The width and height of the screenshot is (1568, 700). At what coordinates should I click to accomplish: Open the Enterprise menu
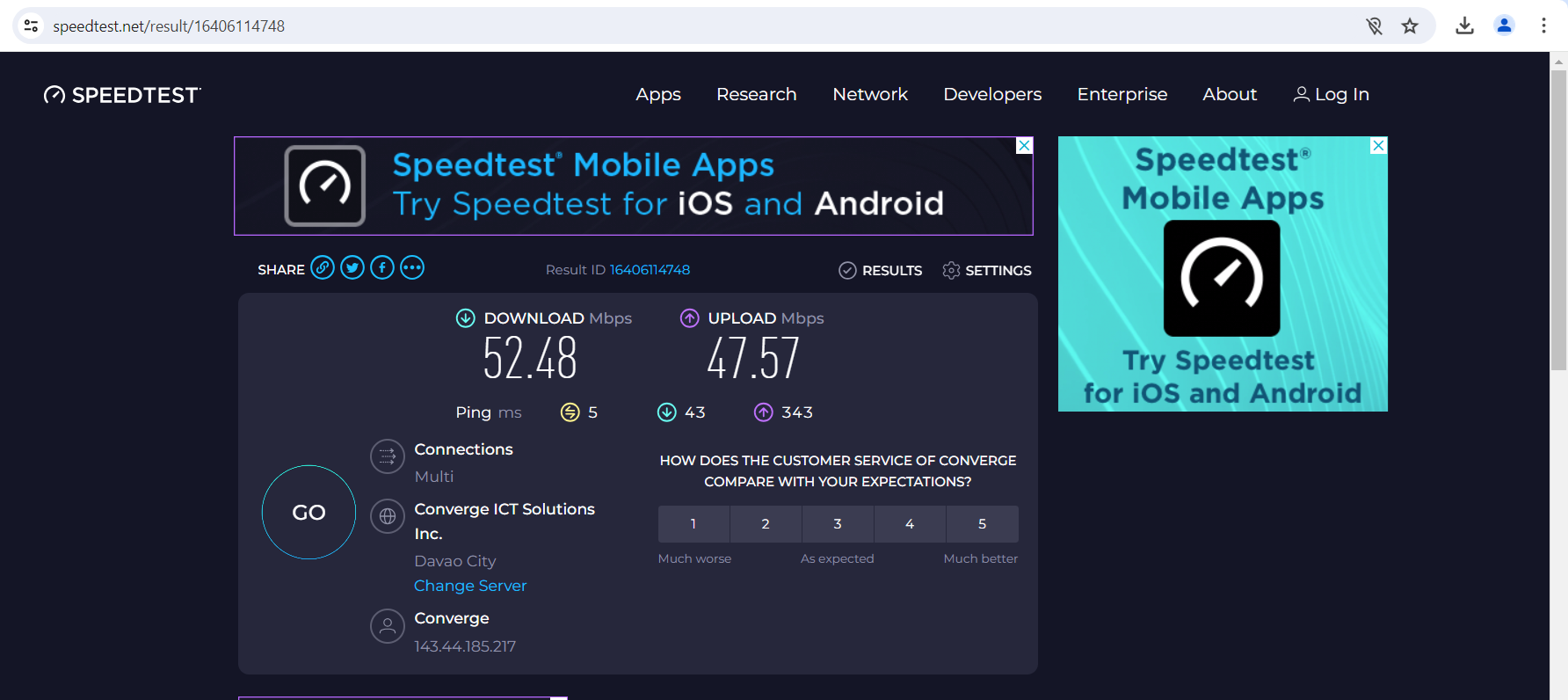[x=1122, y=94]
